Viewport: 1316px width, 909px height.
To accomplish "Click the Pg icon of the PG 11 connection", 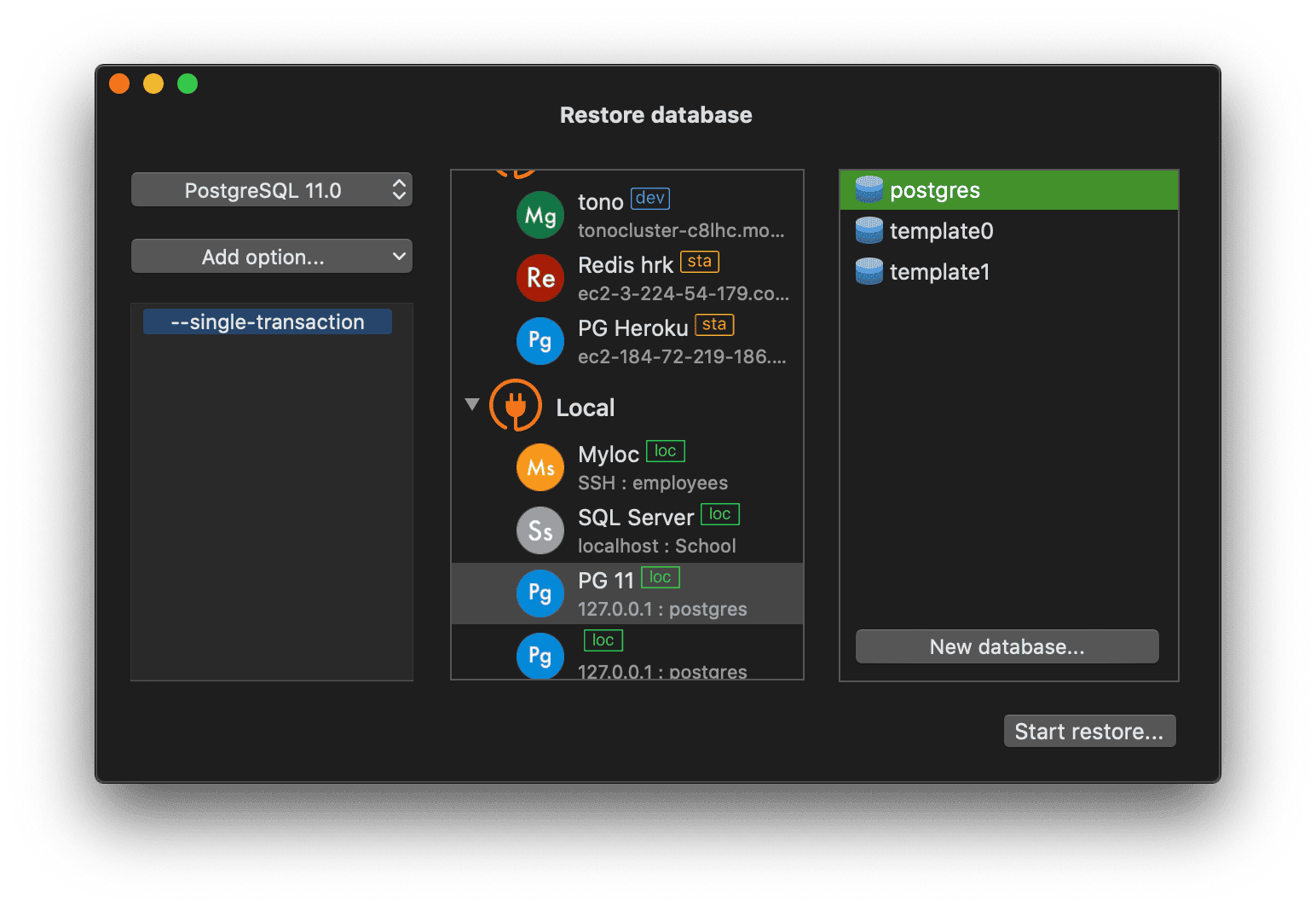I will (x=540, y=593).
